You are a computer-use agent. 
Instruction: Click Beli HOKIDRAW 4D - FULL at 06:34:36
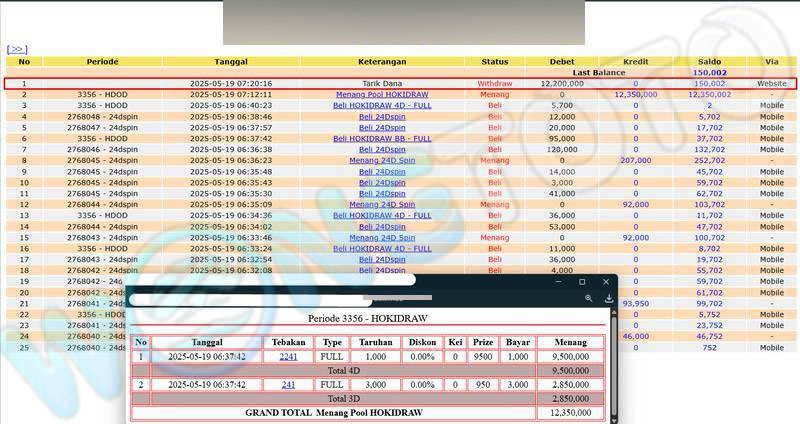point(382,215)
